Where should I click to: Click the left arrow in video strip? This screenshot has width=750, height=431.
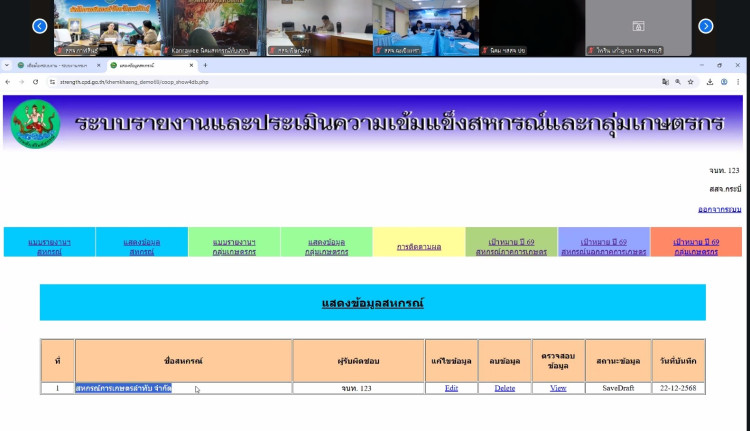(x=39, y=26)
